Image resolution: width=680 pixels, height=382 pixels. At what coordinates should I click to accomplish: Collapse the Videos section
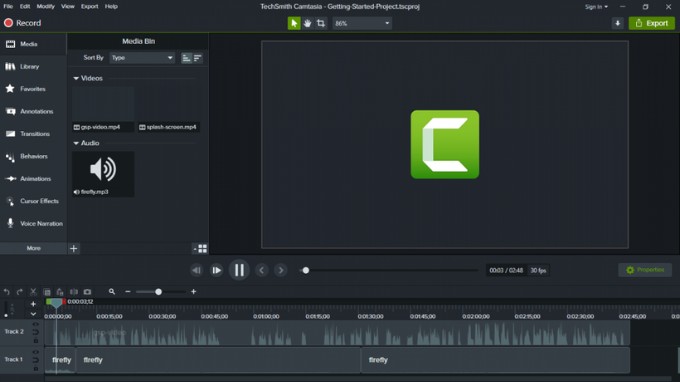pos(76,78)
